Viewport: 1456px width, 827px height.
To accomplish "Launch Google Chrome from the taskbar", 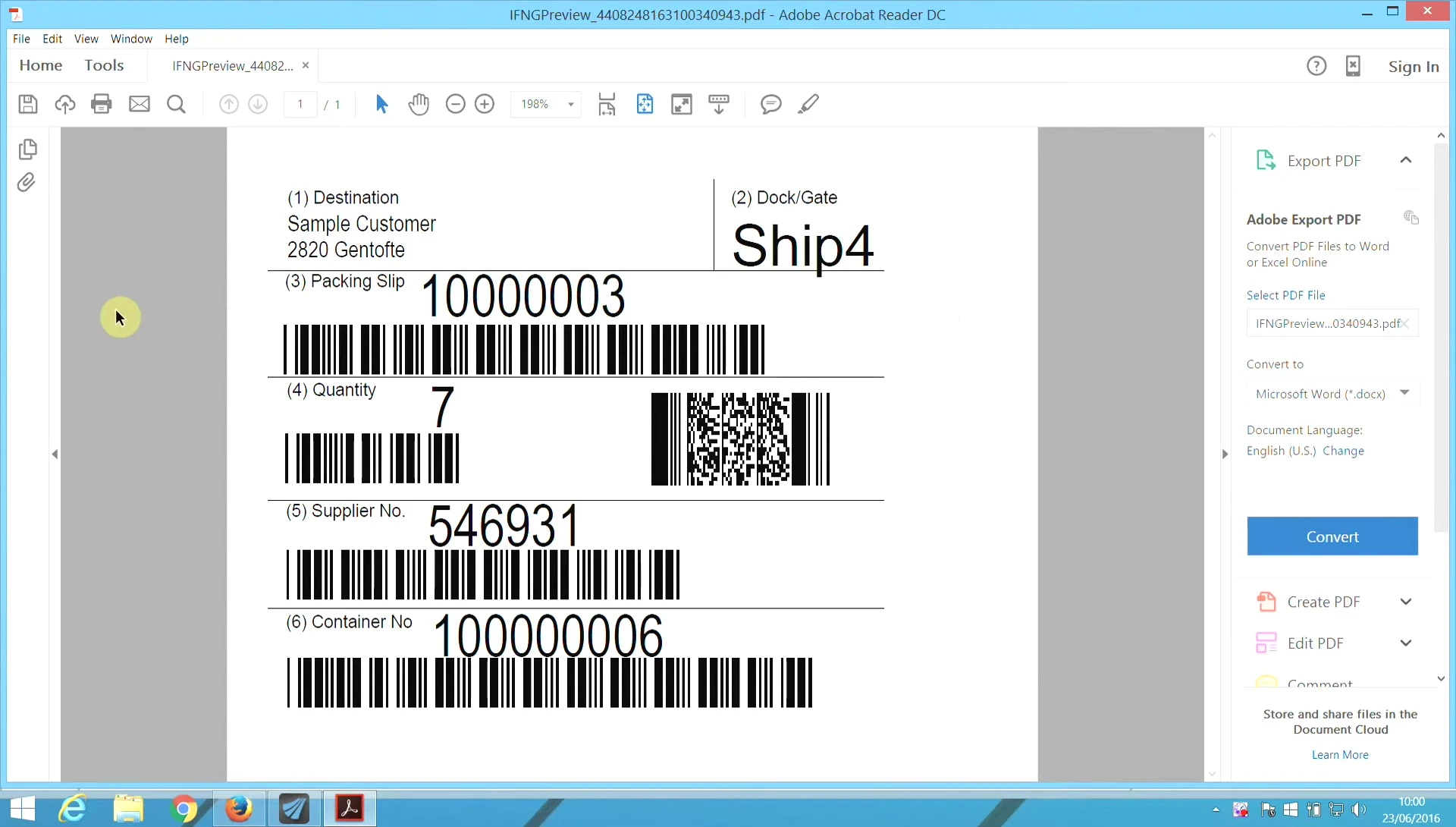I will tap(184, 809).
